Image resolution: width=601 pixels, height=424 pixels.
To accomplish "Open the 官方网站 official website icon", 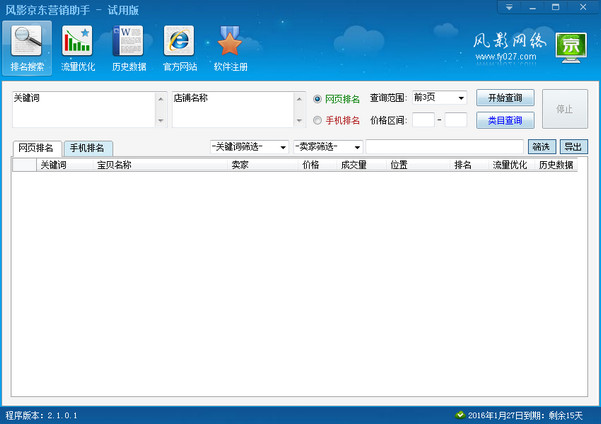I will pyautogui.click(x=180, y=48).
